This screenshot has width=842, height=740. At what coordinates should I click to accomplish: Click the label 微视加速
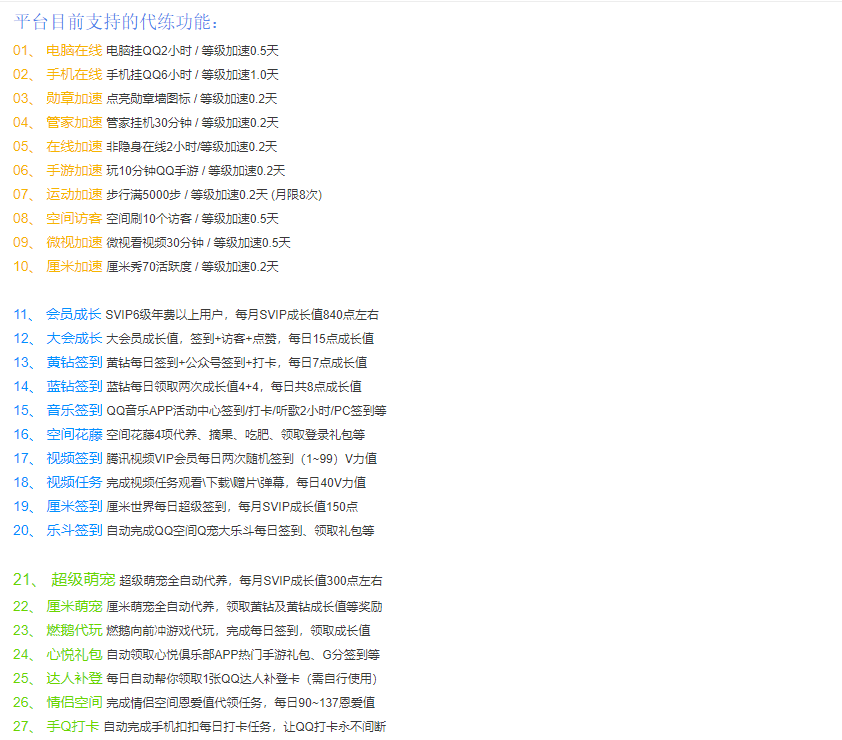click(74, 242)
